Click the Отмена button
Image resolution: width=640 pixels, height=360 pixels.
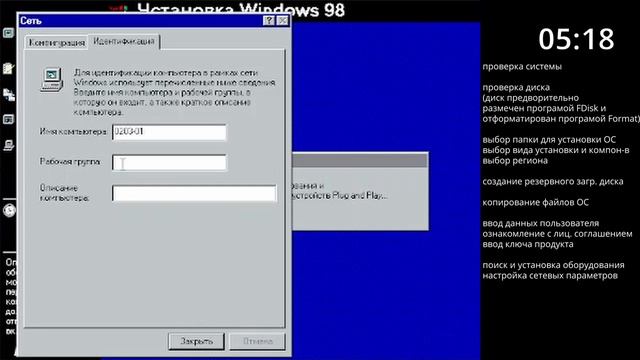[258, 341]
